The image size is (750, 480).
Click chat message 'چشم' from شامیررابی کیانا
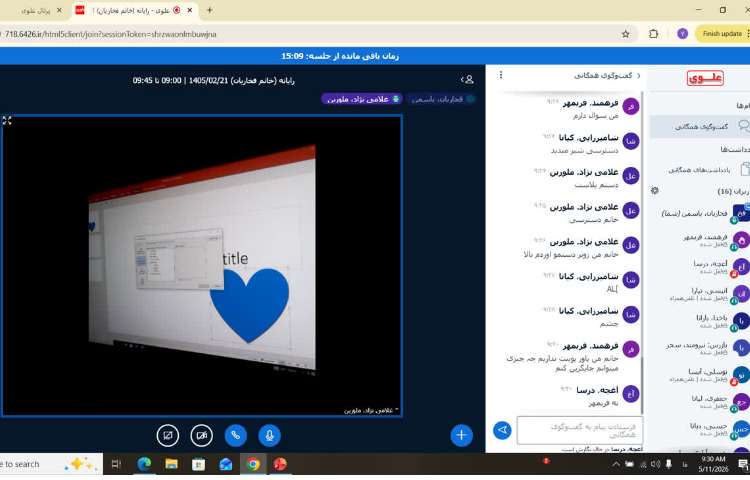pyautogui.click(x=609, y=324)
